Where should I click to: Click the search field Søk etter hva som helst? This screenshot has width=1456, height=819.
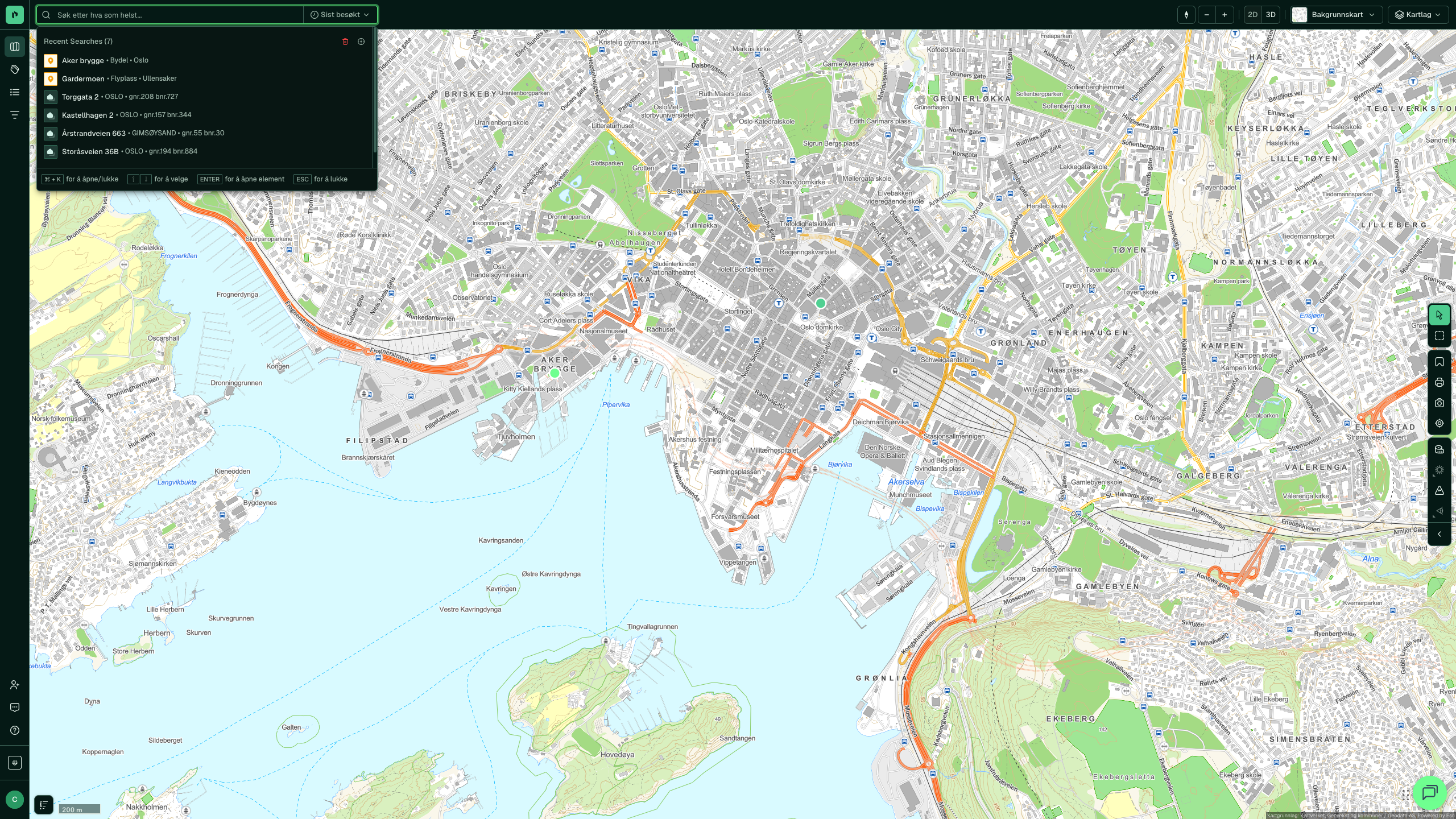[x=171, y=15]
